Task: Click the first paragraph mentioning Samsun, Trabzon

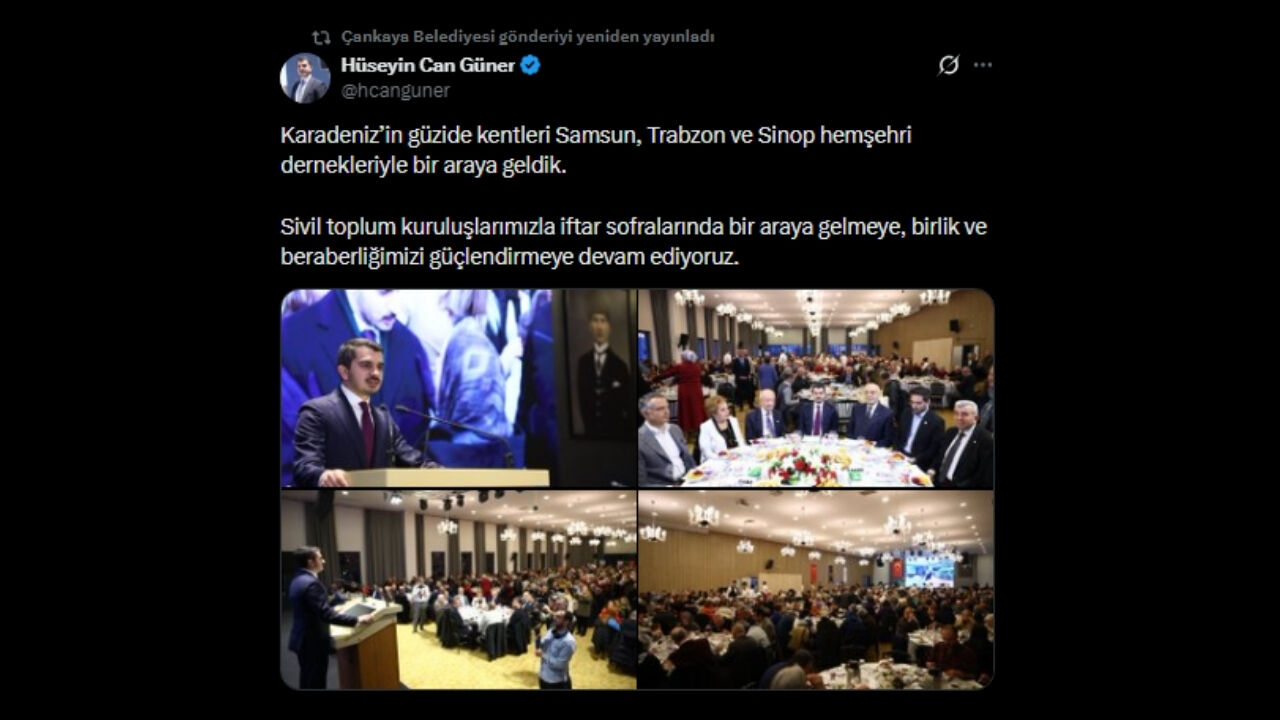Action: [596, 150]
